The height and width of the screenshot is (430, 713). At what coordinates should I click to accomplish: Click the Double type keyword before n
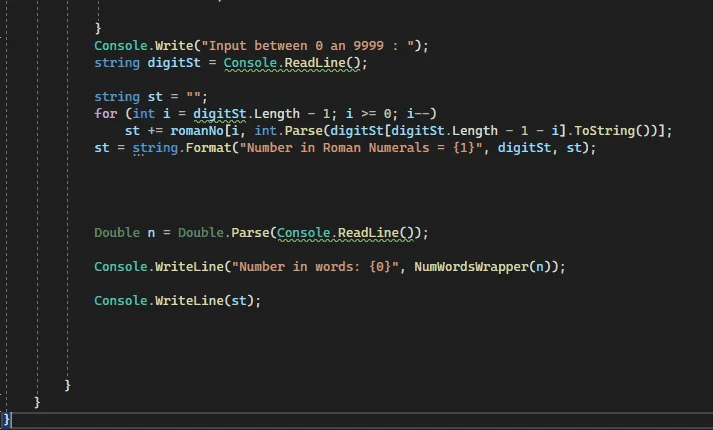pyautogui.click(x=117, y=233)
